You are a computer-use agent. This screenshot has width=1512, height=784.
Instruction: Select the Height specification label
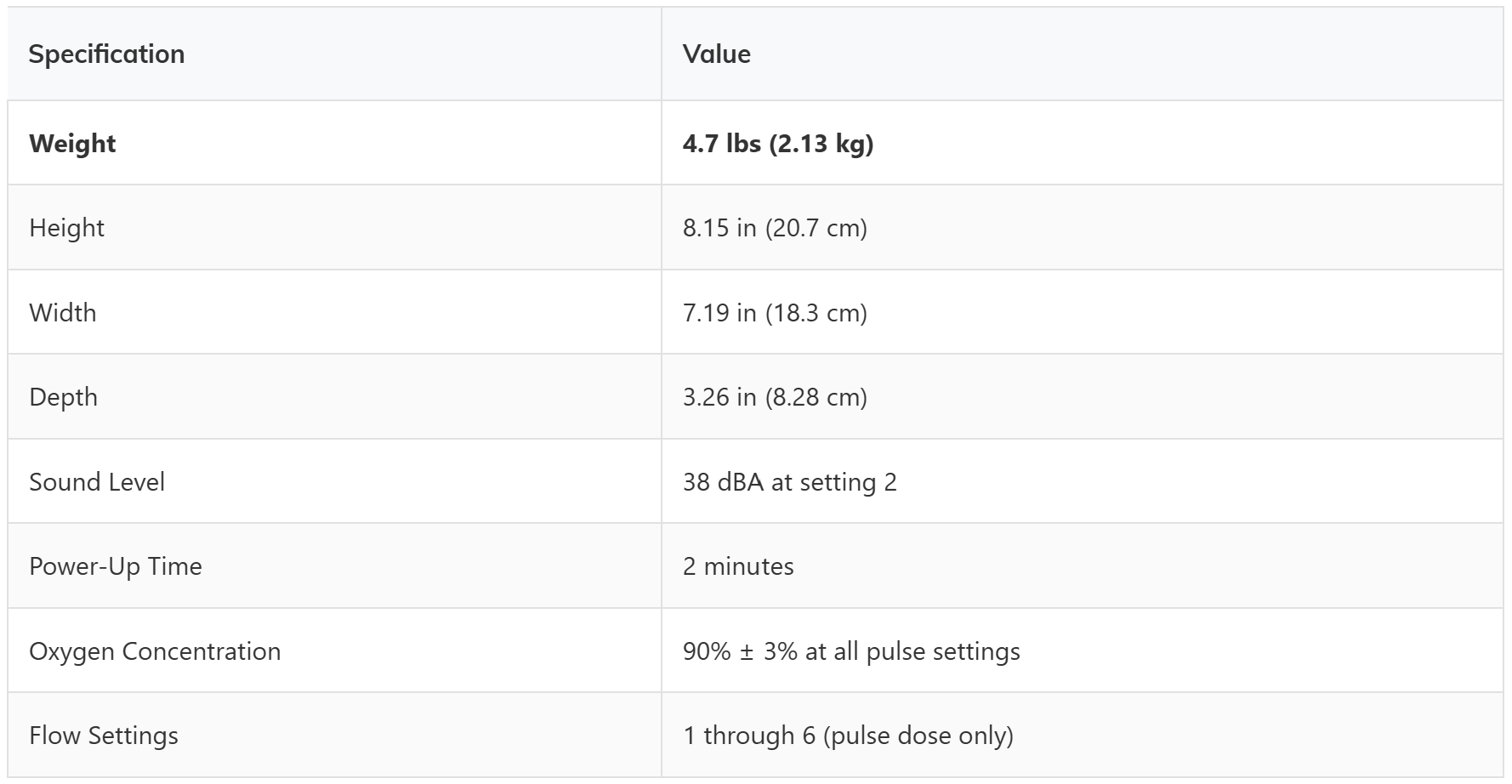pyautogui.click(x=66, y=228)
